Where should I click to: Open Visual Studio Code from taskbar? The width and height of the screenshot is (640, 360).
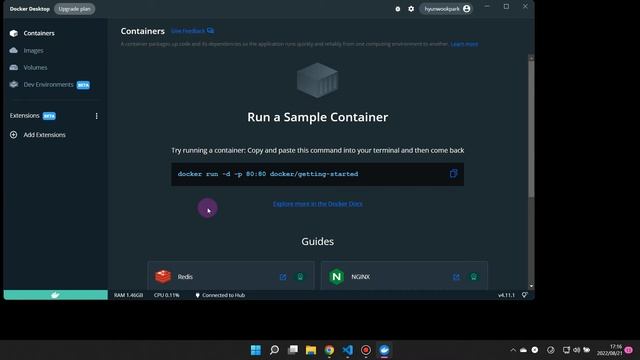pyautogui.click(x=348, y=350)
